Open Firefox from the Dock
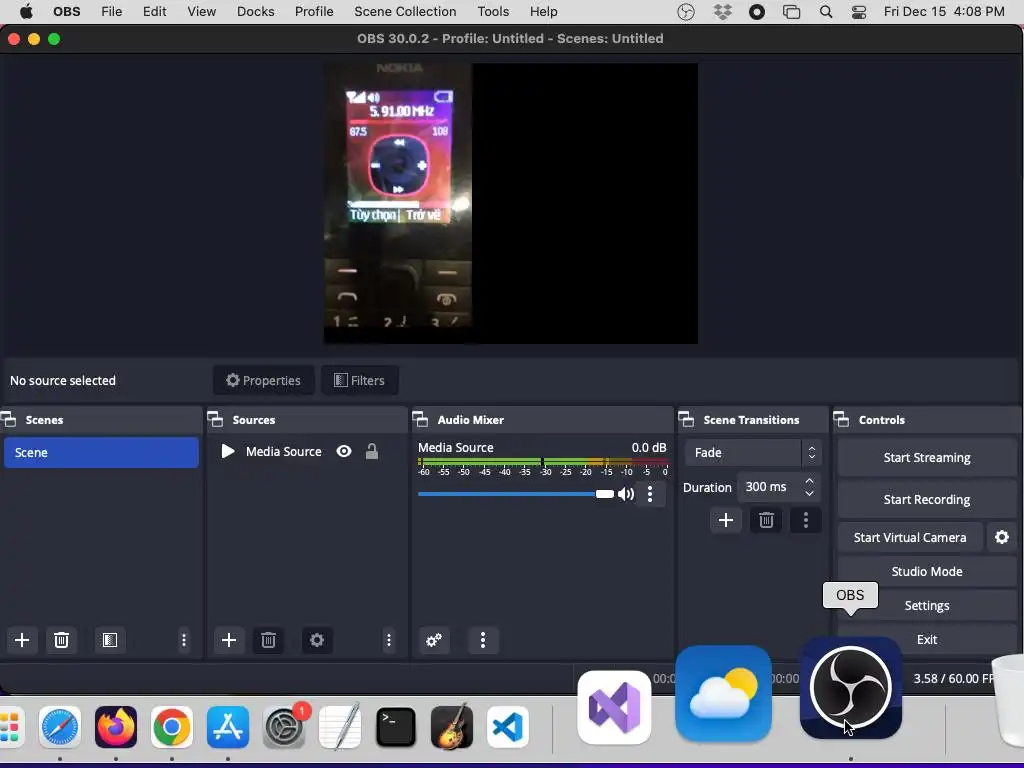Image resolution: width=1024 pixels, height=768 pixels. point(116,727)
